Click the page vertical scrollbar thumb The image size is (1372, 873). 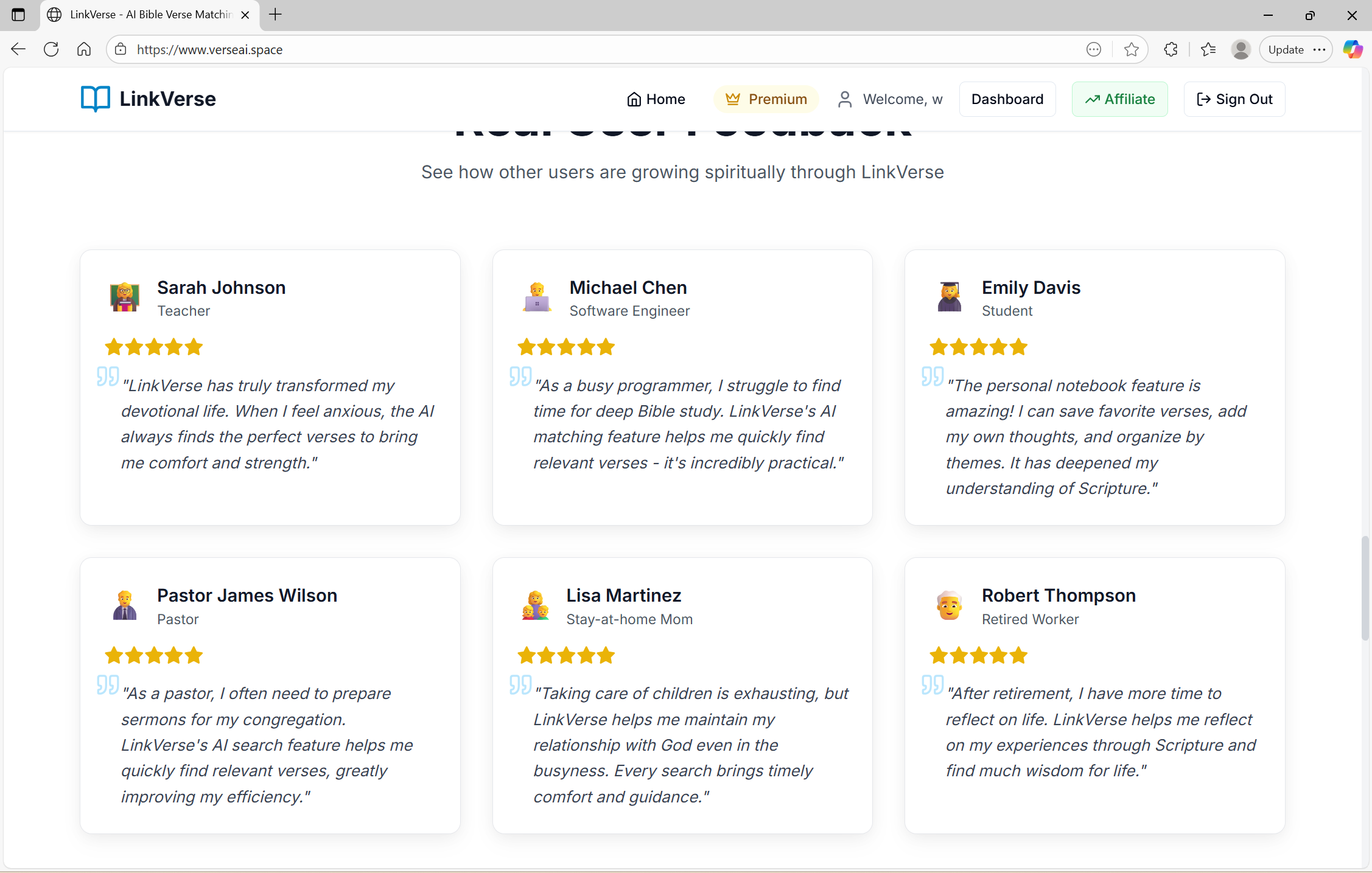point(1365,588)
